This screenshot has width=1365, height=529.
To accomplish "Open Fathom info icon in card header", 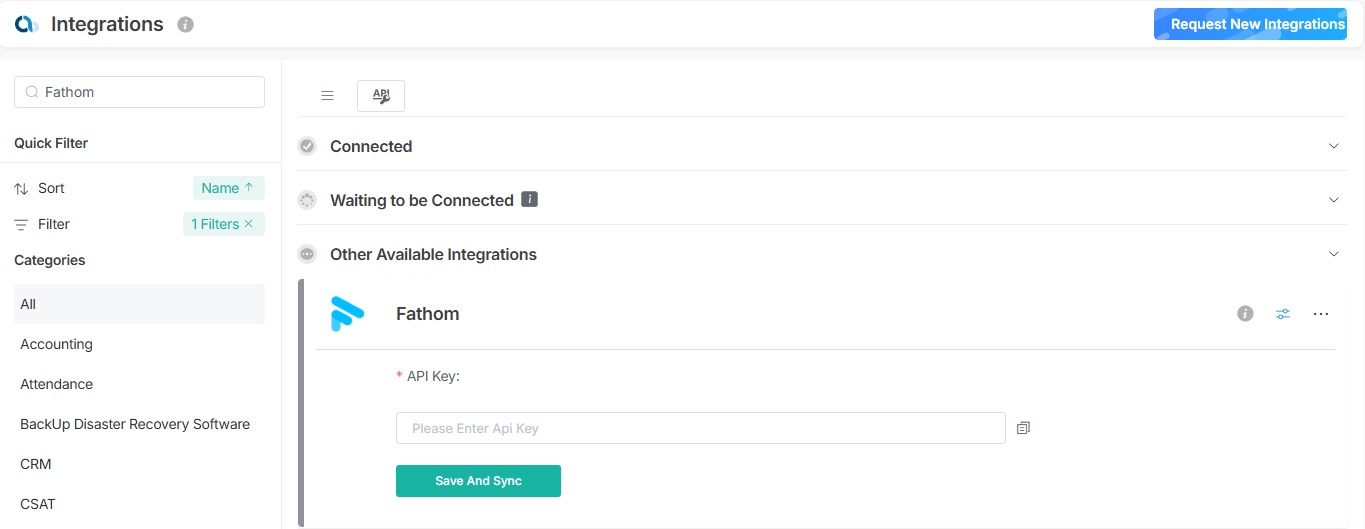I will tap(1245, 314).
